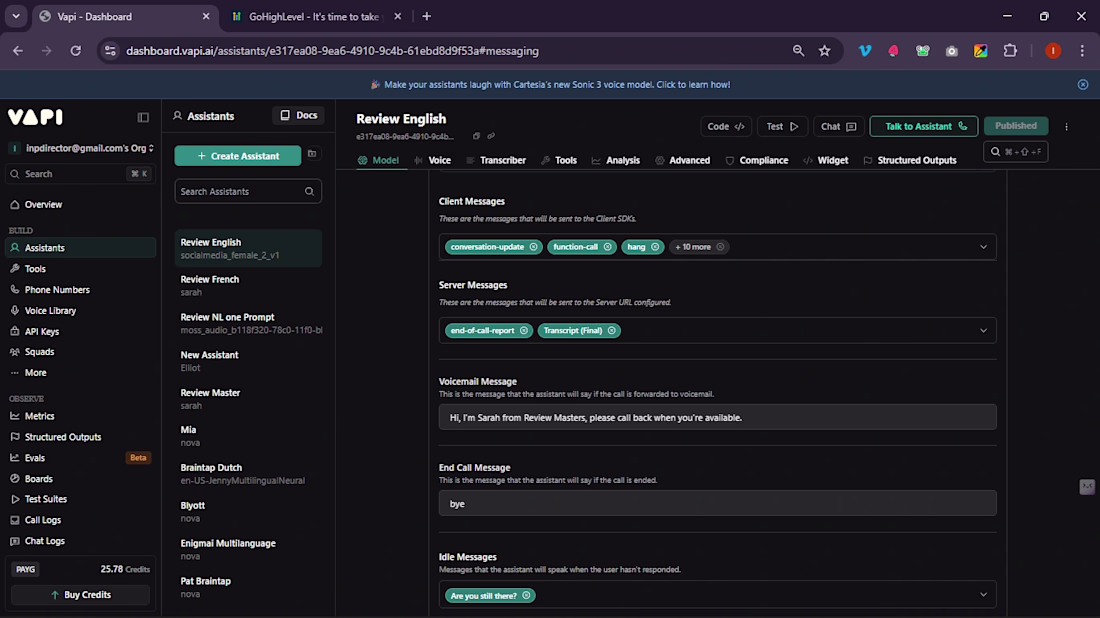Copy the assistant ID icon
This screenshot has width=1100, height=618.
click(476, 136)
